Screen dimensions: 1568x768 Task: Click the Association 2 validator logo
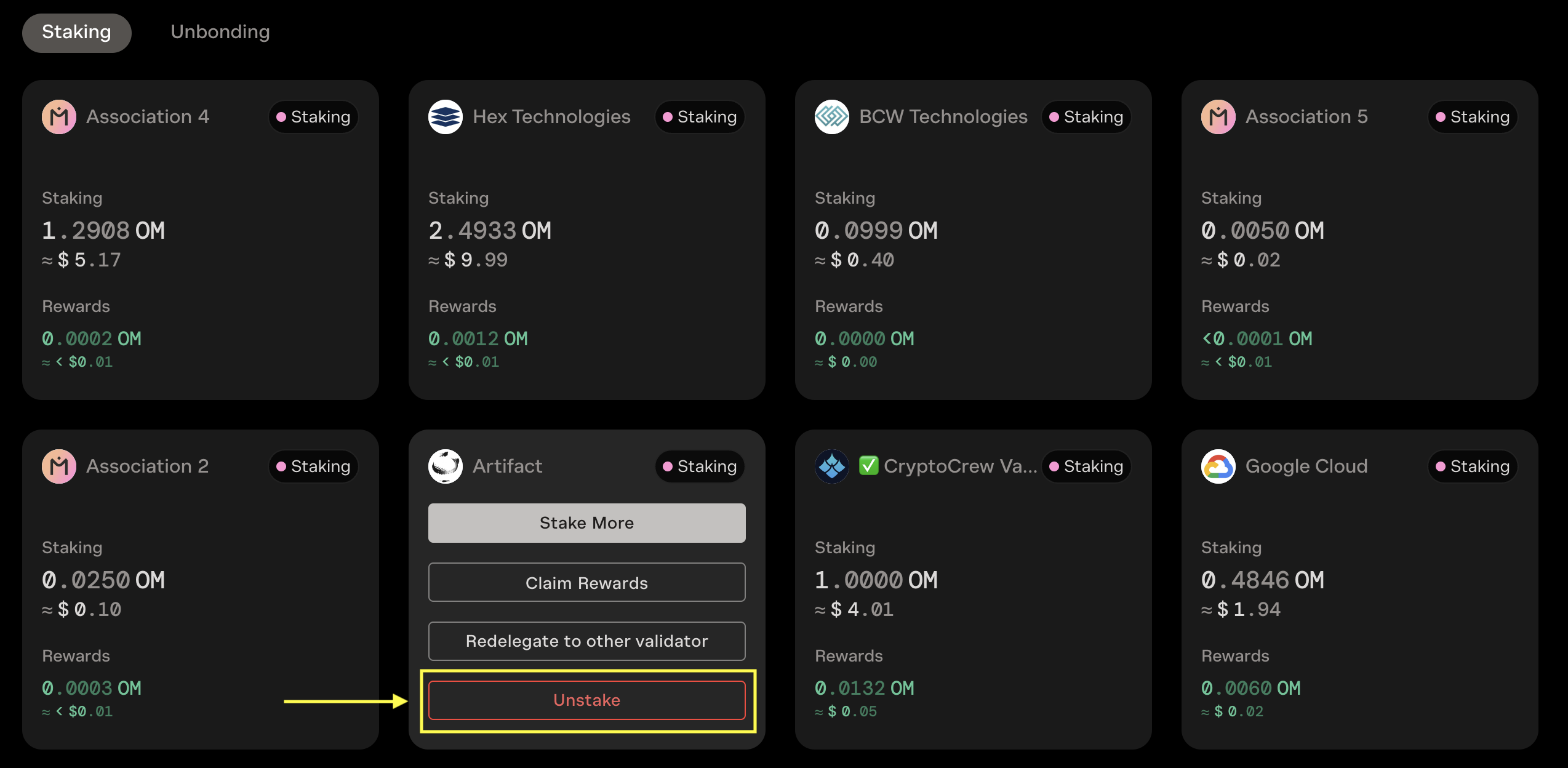(x=59, y=466)
